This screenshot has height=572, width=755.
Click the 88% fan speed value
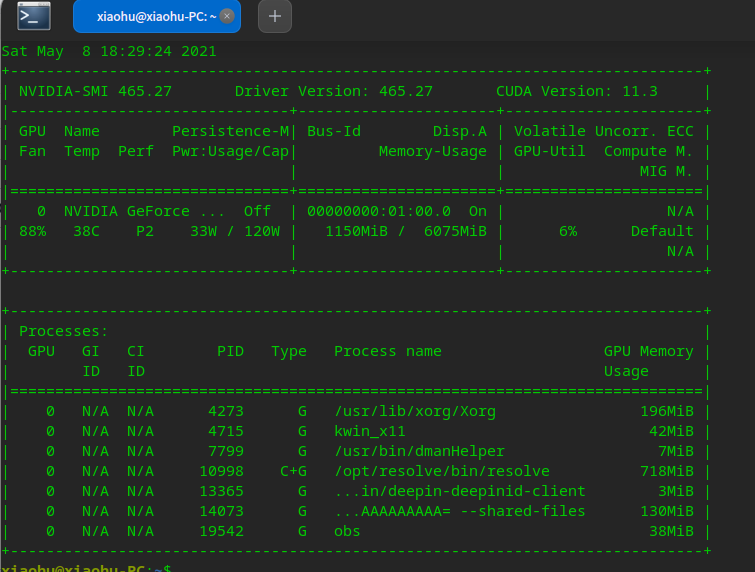[x=32, y=231]
